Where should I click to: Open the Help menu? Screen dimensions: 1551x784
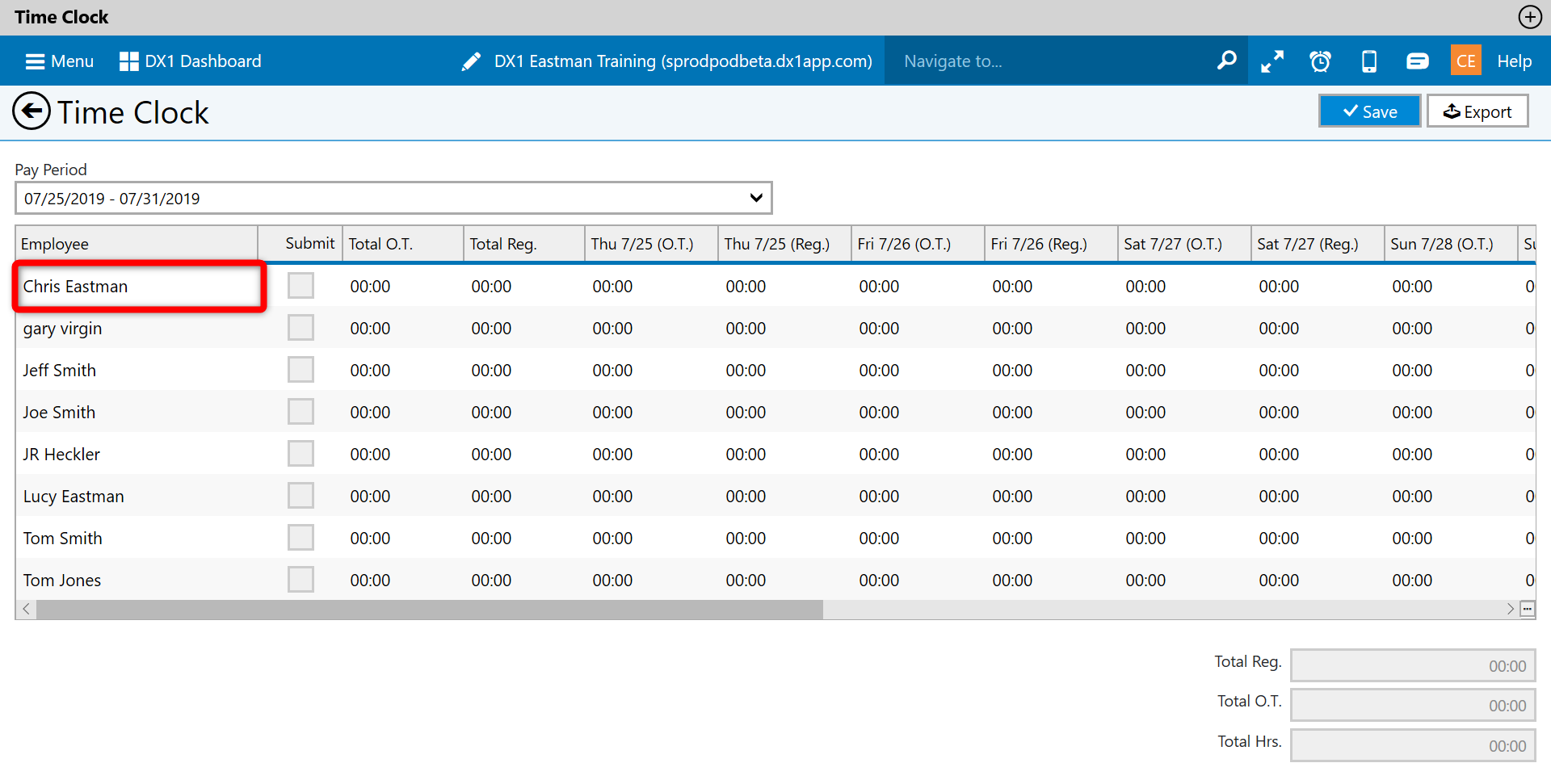[1514, 61]
